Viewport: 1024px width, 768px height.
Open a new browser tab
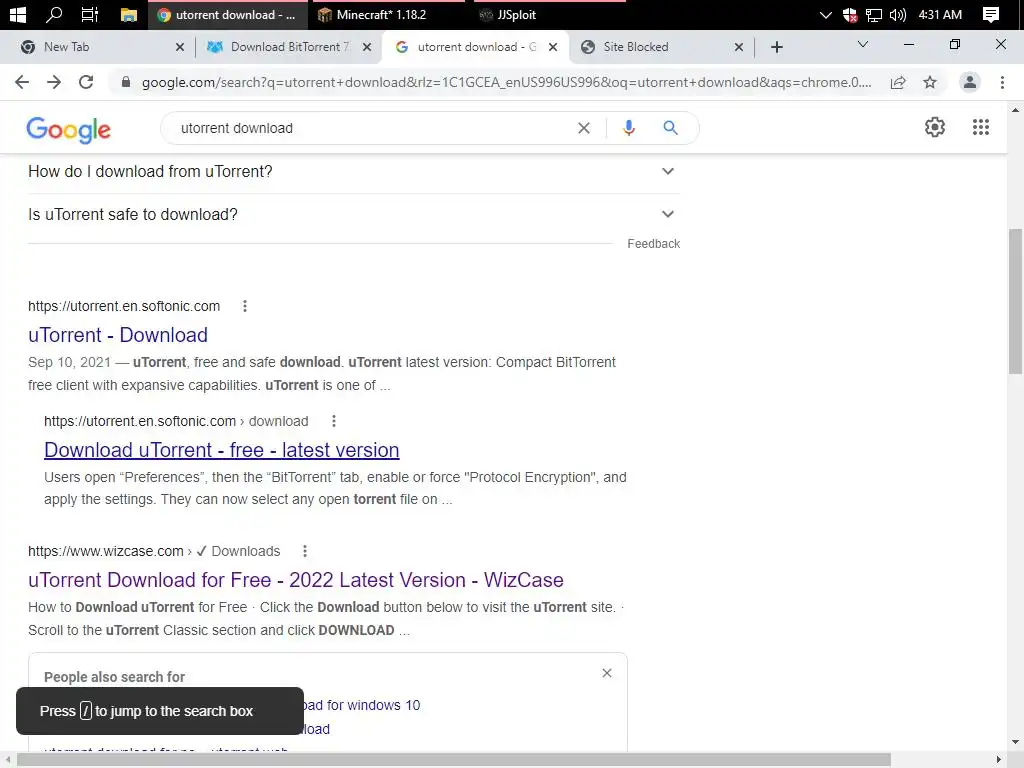[776, 47]
